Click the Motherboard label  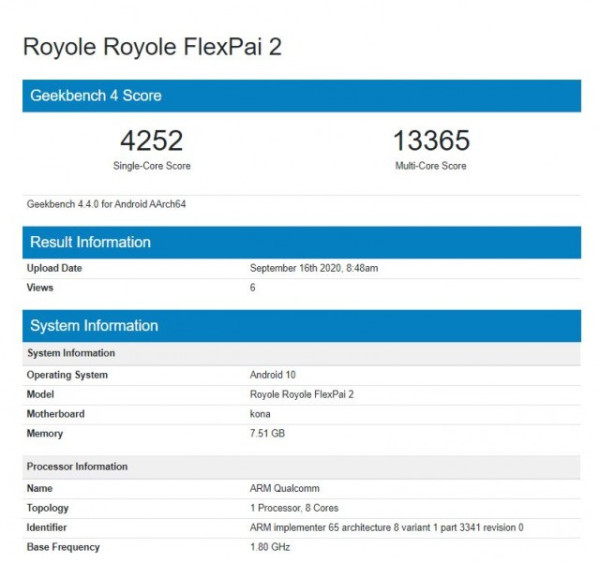(x=55, y=414)
